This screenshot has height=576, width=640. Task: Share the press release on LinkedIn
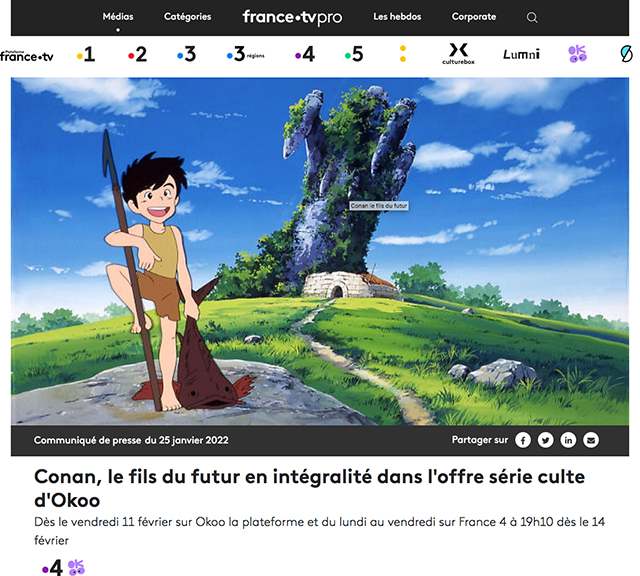click(x=568, y=440)
